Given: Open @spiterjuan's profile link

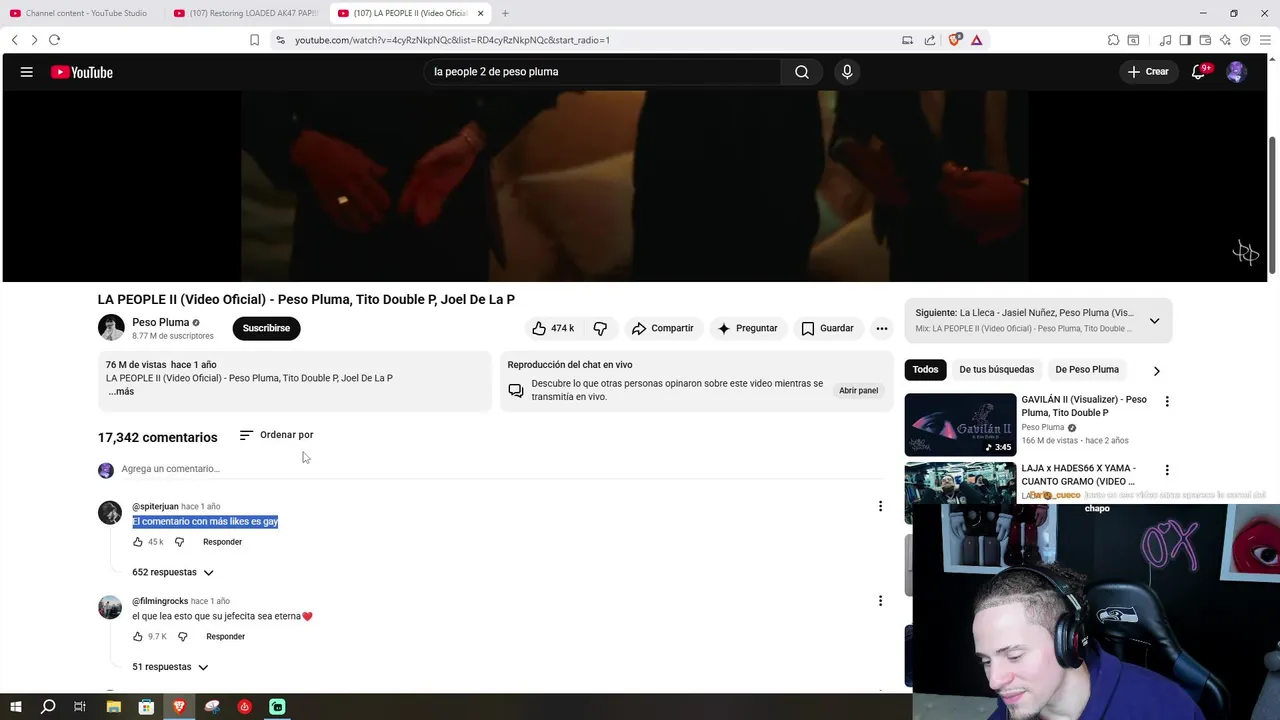Looking at the screenshot, I should coord(155,507).
